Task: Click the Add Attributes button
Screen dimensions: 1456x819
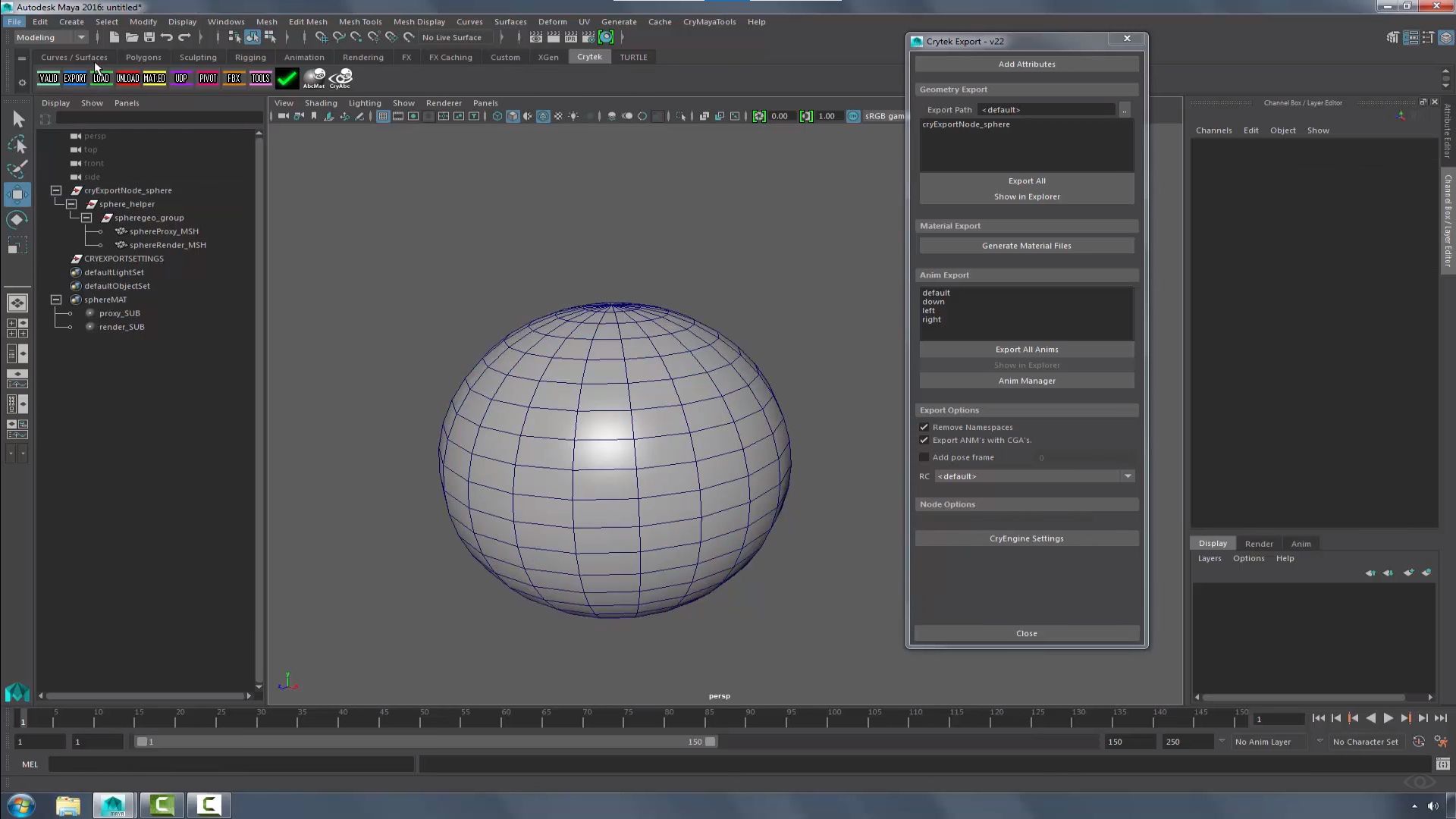Action: pos(1027,64)
